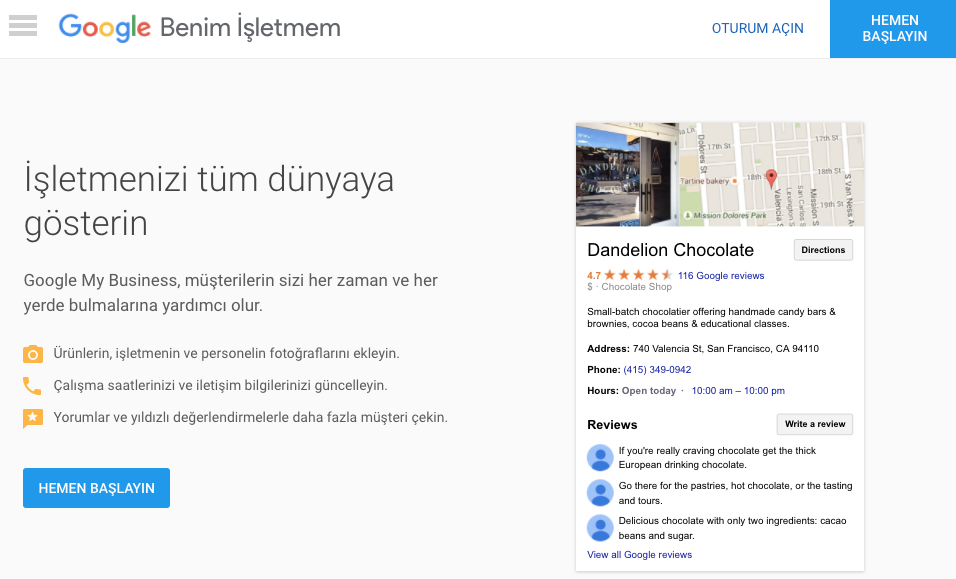Click the Benim İşletmem title text
This screenshot has width=956, height=579.
tap(251, 28)
